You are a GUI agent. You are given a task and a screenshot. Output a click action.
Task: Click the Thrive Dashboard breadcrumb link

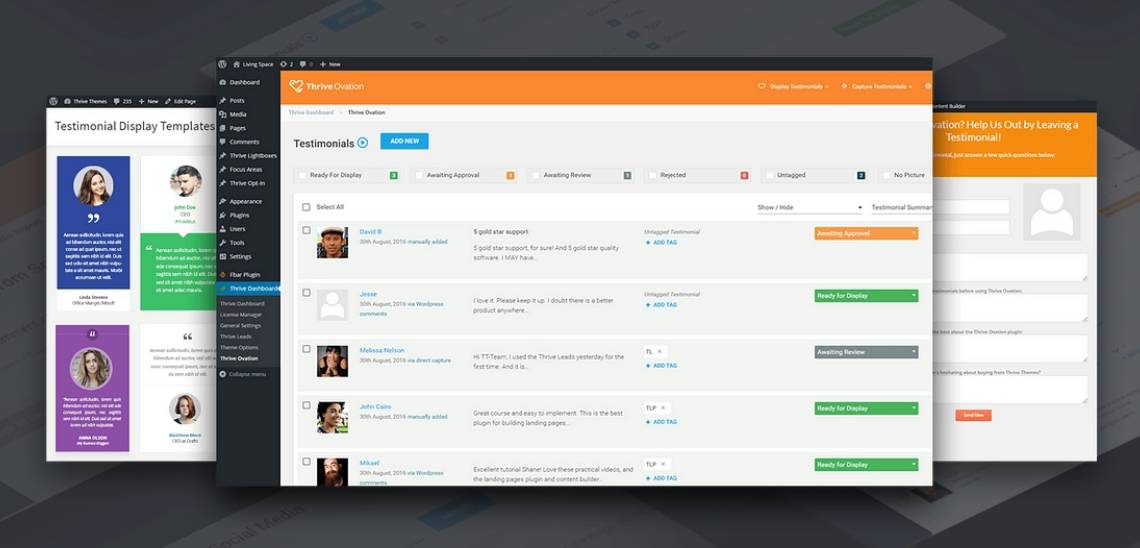311,113
